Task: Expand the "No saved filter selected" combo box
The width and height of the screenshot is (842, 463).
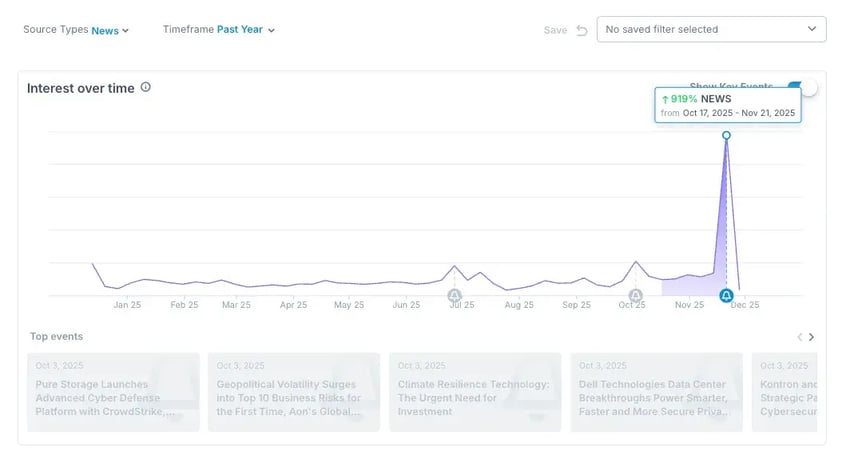Action: [x=711, y=30]
